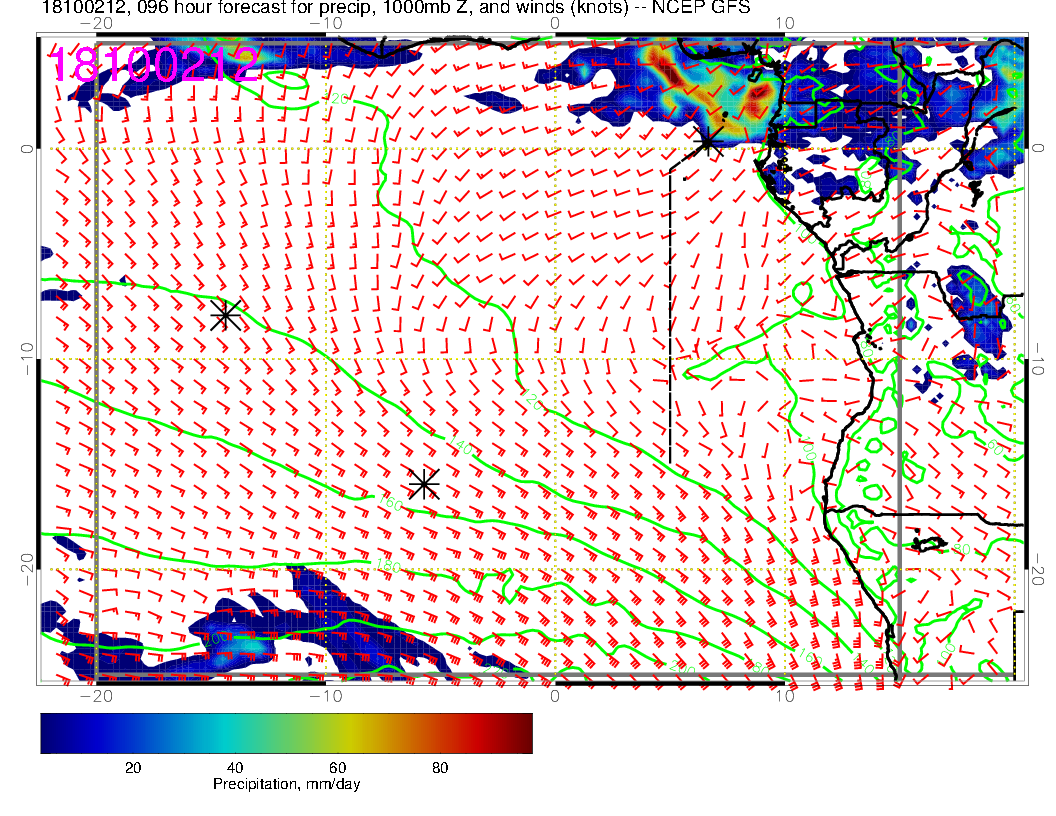This screenshot has width=1056, height=816.
Task: Click the black dashed vertical line on the map
Action: pyautogui.click(x=670, y=316)
